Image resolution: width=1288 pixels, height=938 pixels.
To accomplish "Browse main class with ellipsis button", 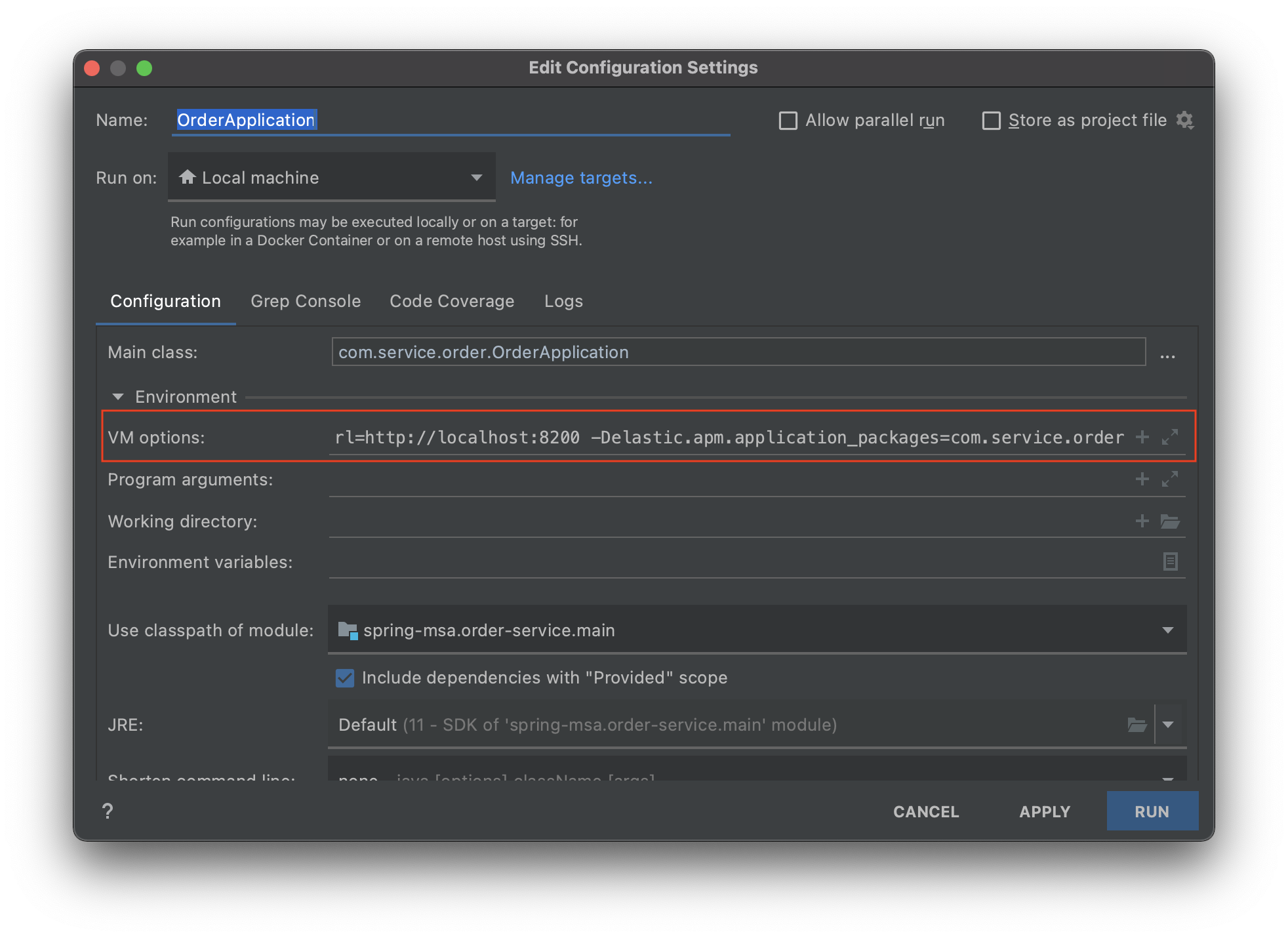I will point(1167,355).
